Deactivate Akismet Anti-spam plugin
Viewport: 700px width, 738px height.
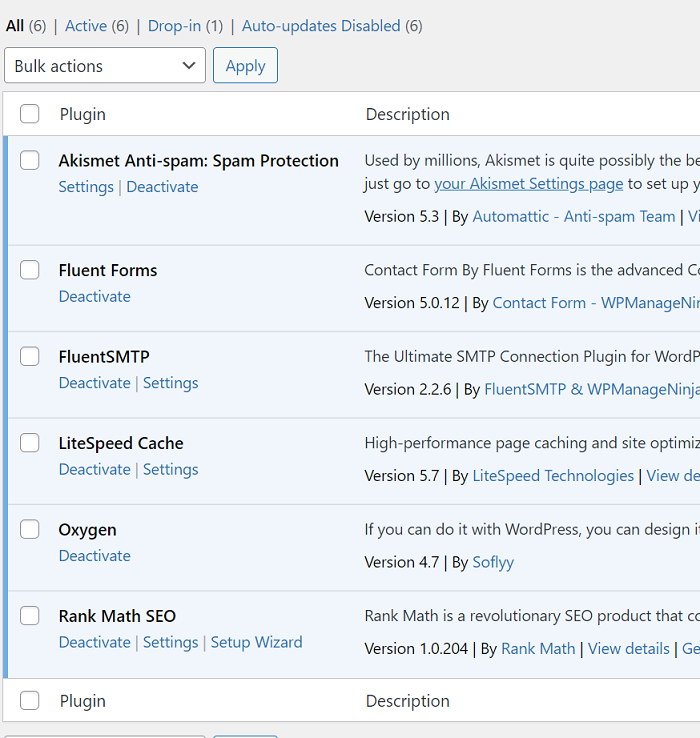[x=162, y=187]
